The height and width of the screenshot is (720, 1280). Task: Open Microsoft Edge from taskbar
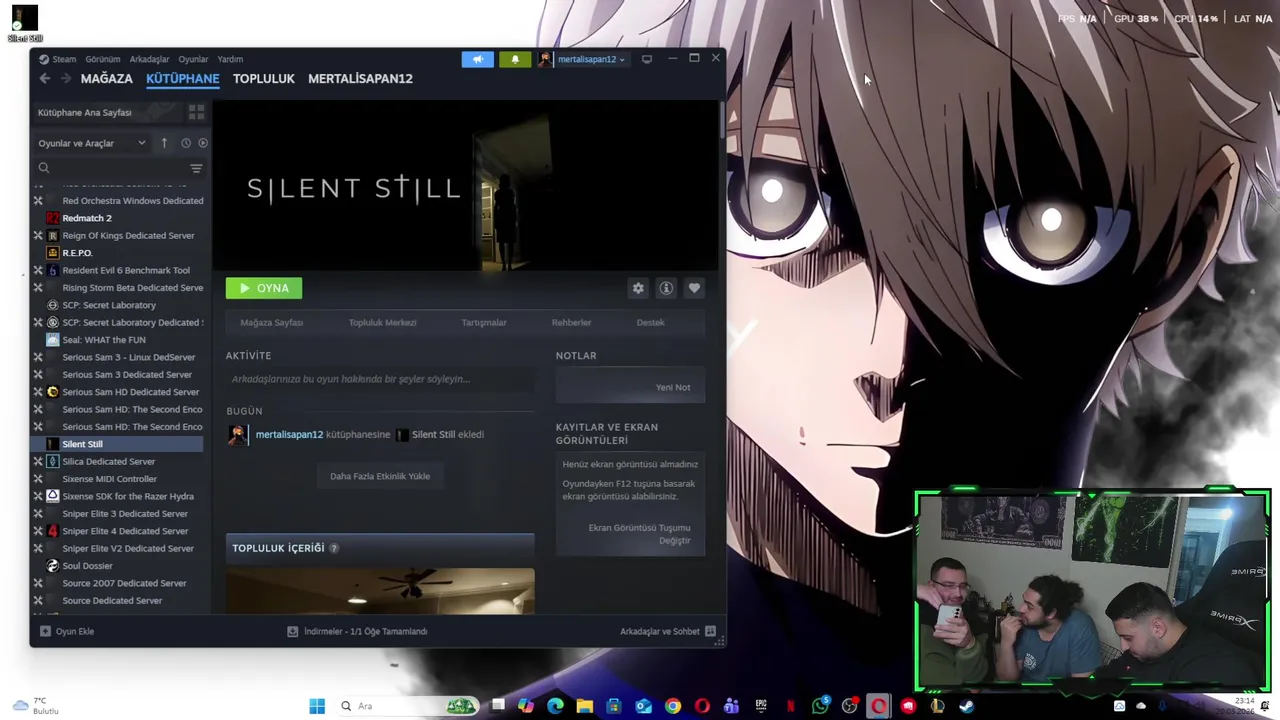[555, 706]
